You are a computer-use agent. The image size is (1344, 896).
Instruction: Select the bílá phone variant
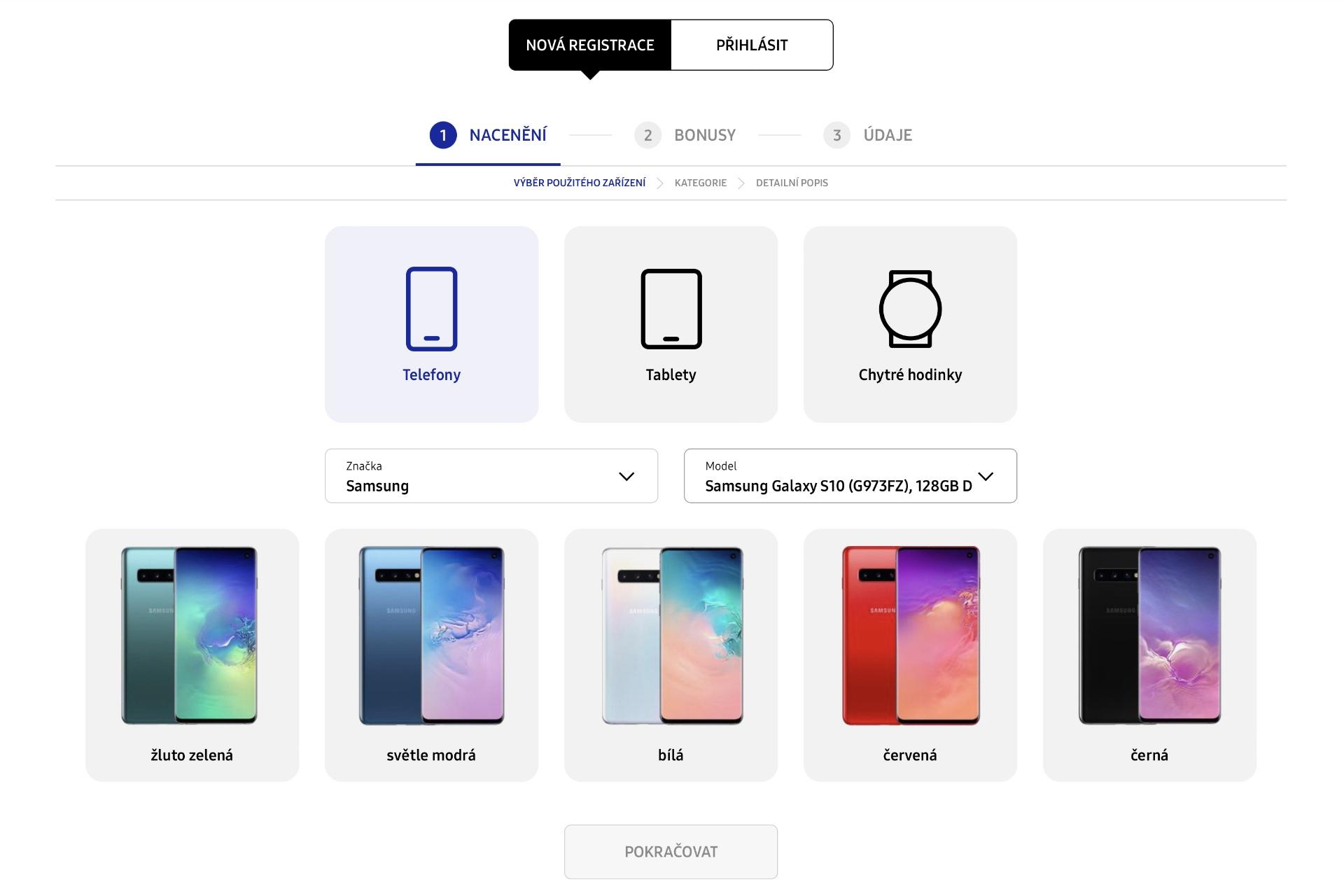point(671,655)
